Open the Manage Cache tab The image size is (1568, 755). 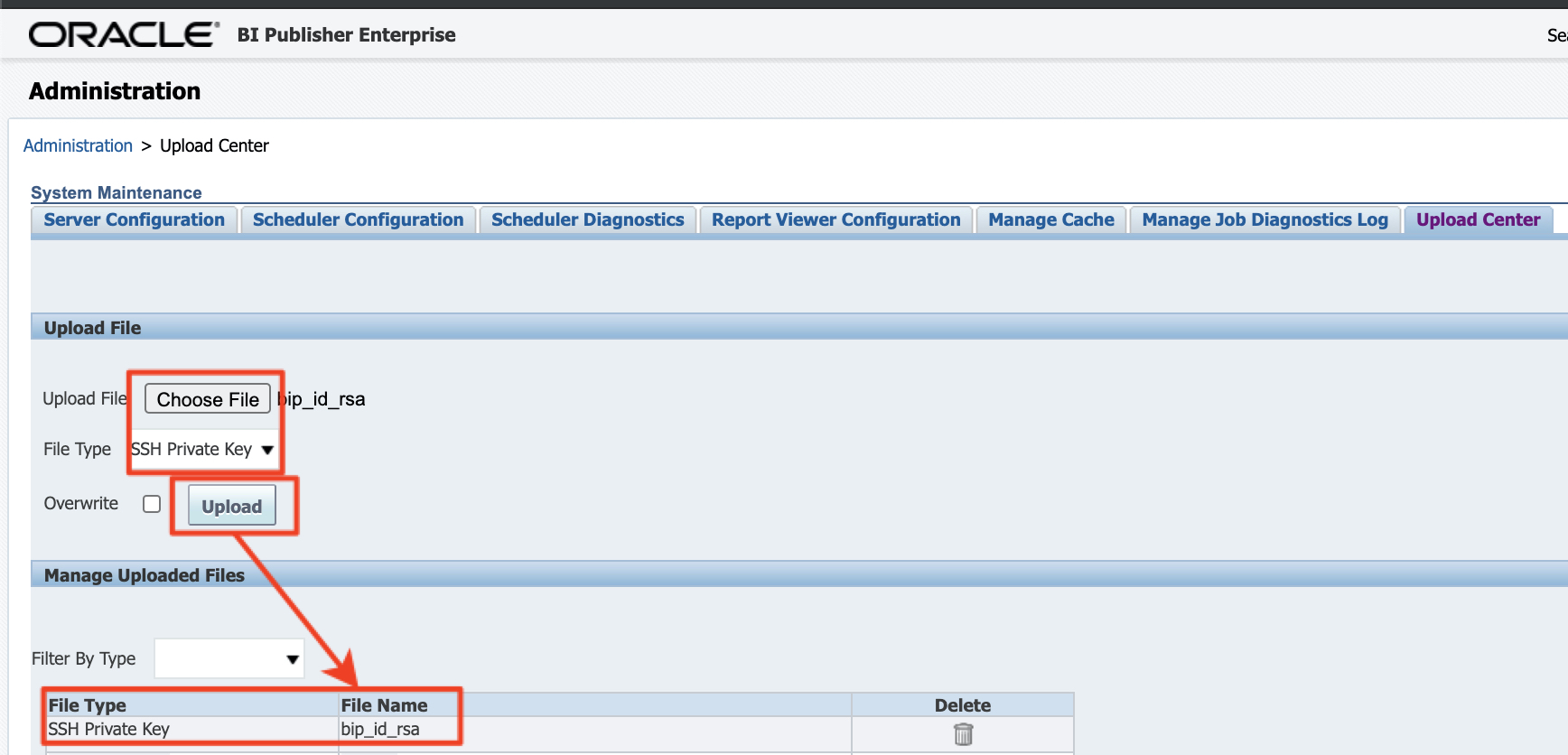pos(1051,219)
